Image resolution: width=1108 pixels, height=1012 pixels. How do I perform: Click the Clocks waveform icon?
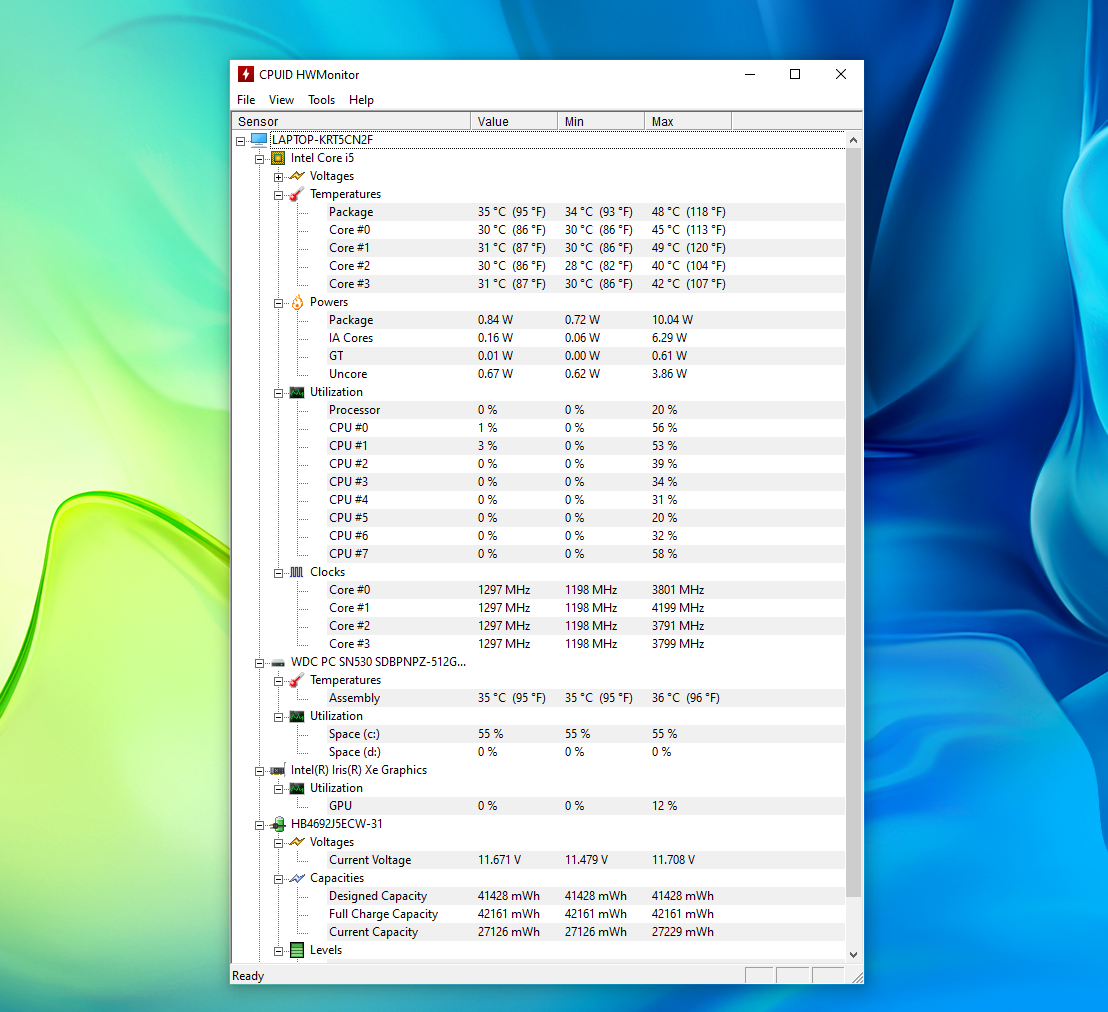click(297, 572)
